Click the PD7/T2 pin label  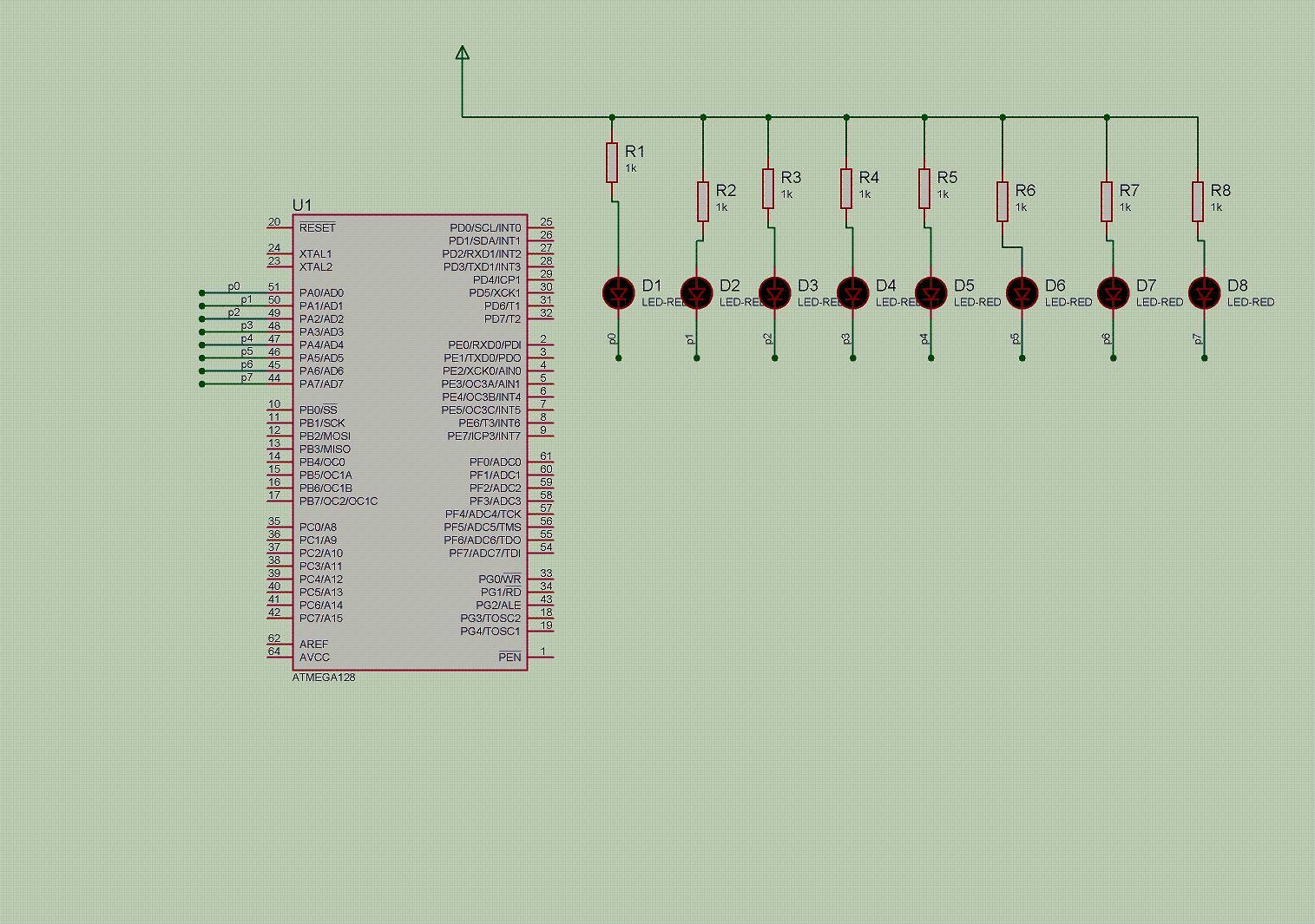click(x=503, y=318)
